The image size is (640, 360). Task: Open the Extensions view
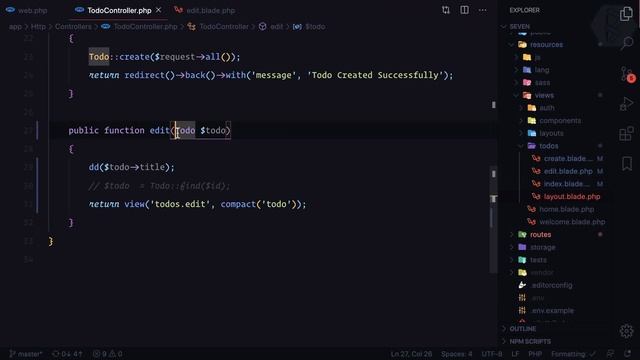[x=626, y=133]
